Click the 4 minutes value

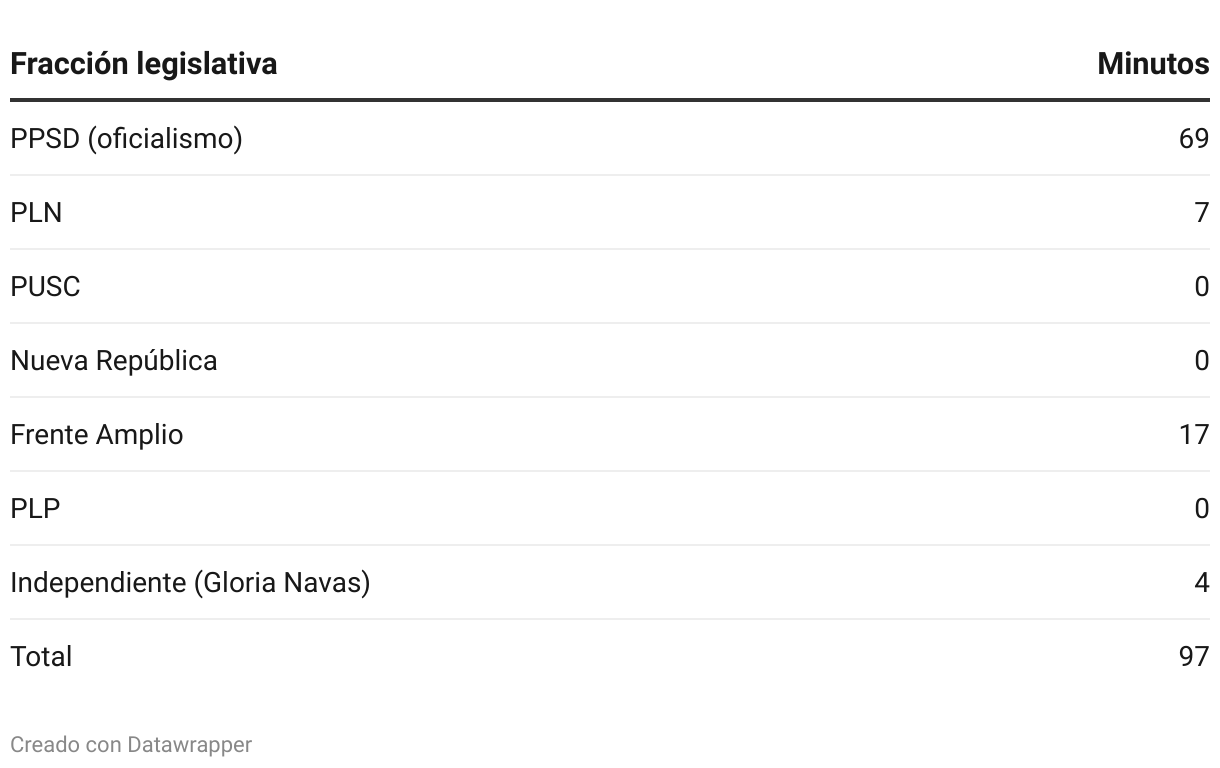[x=1201, y=582]
